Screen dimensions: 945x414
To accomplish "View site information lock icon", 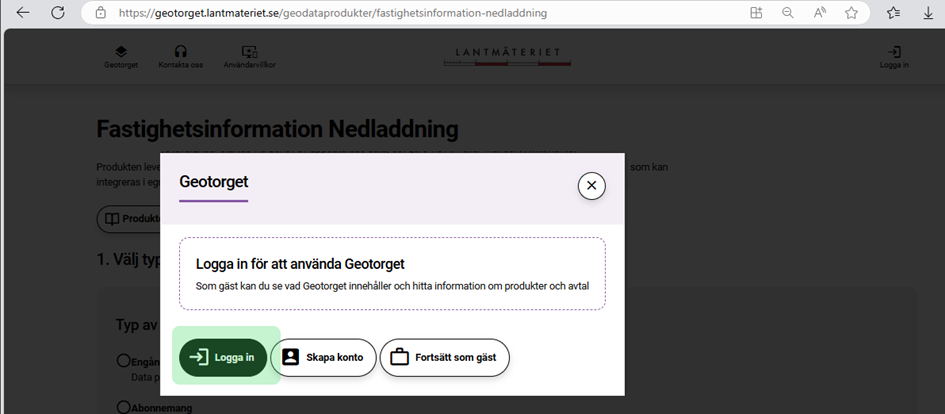I will 100,13.
